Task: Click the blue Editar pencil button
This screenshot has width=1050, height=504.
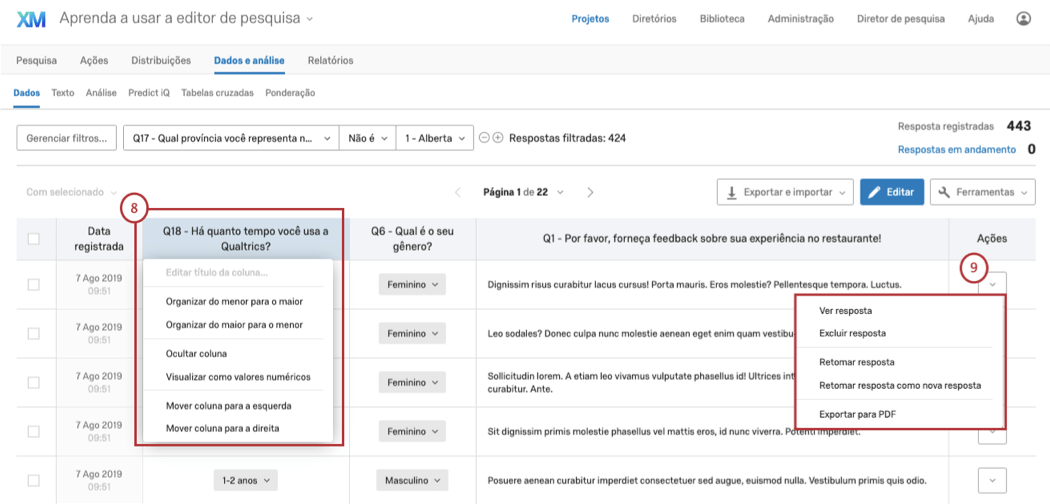Action: tap(891, 192)
